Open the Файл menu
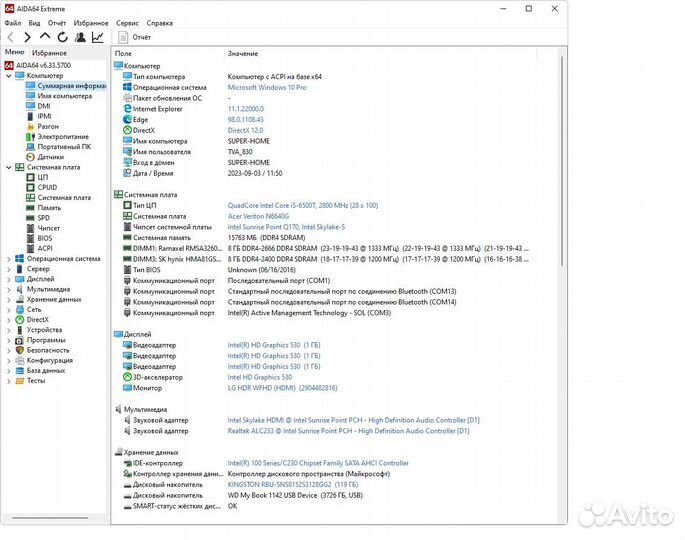 pos(13,23)
